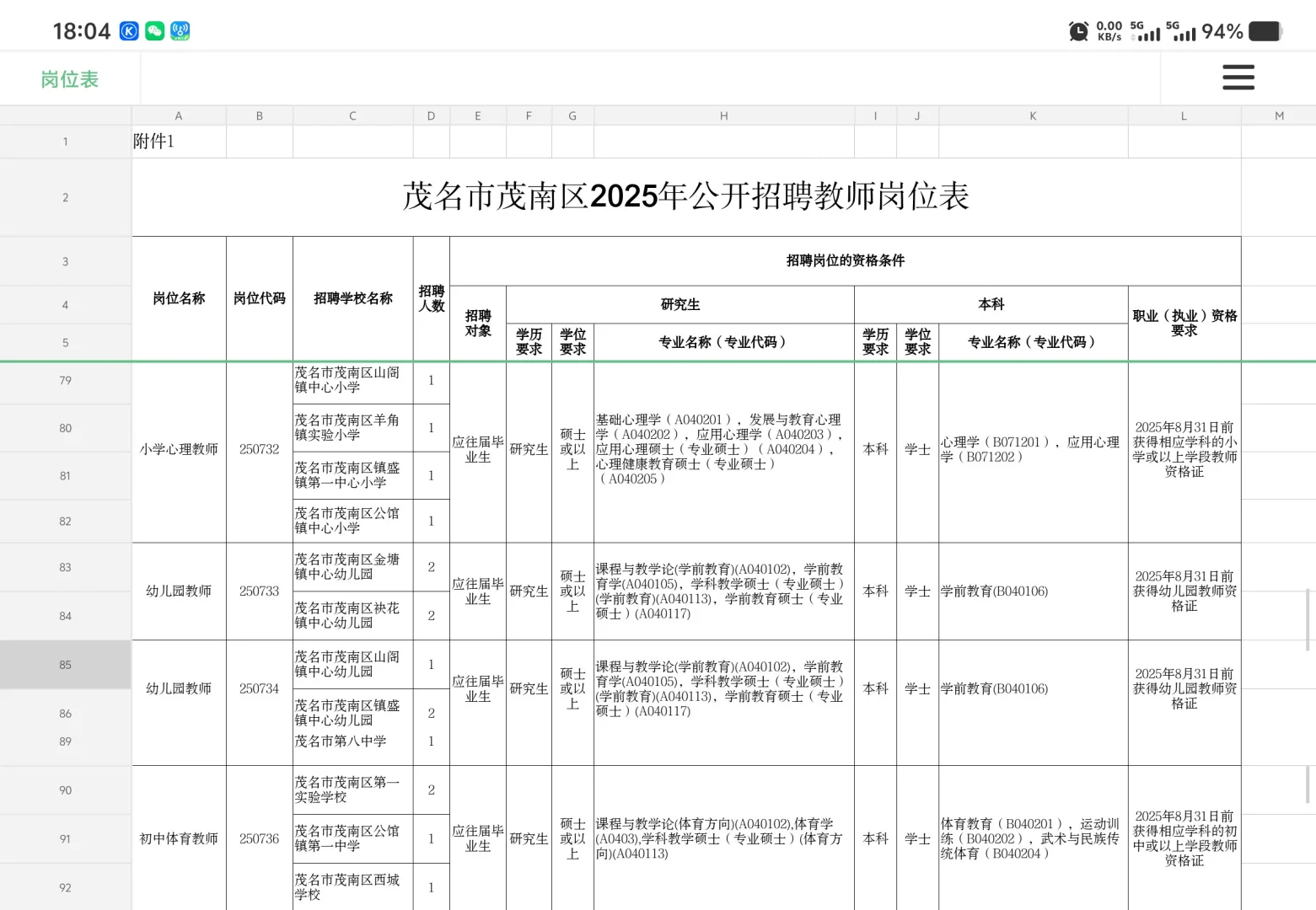Click 茂名市茂南区公馆镇第一中学 cell

[353, 839]
